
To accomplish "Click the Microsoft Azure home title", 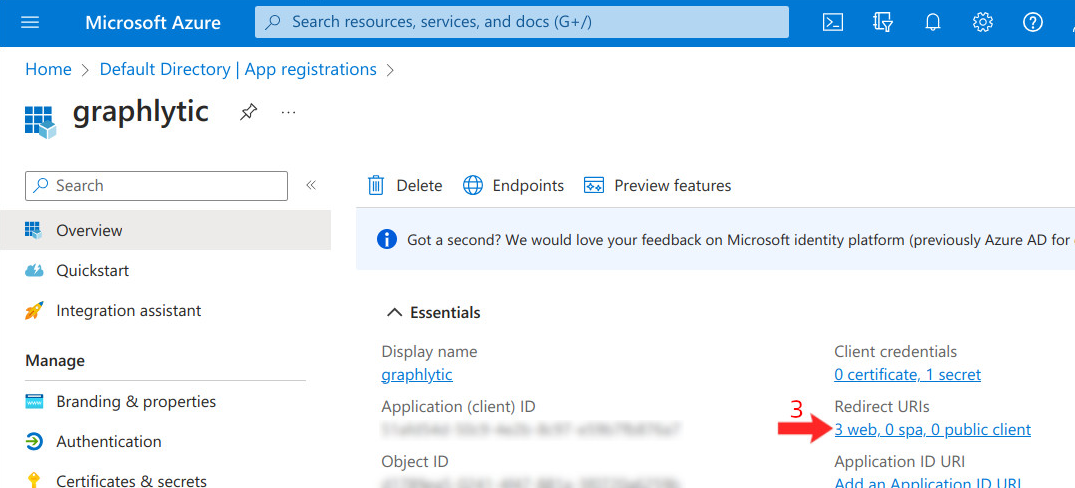I will (x=153, y=23).
